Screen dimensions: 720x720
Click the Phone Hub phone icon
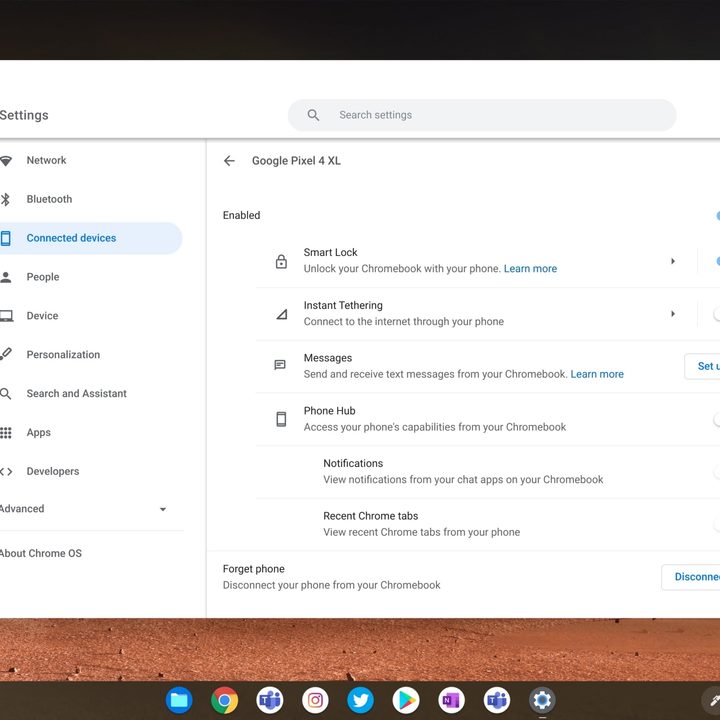(281, 419)
